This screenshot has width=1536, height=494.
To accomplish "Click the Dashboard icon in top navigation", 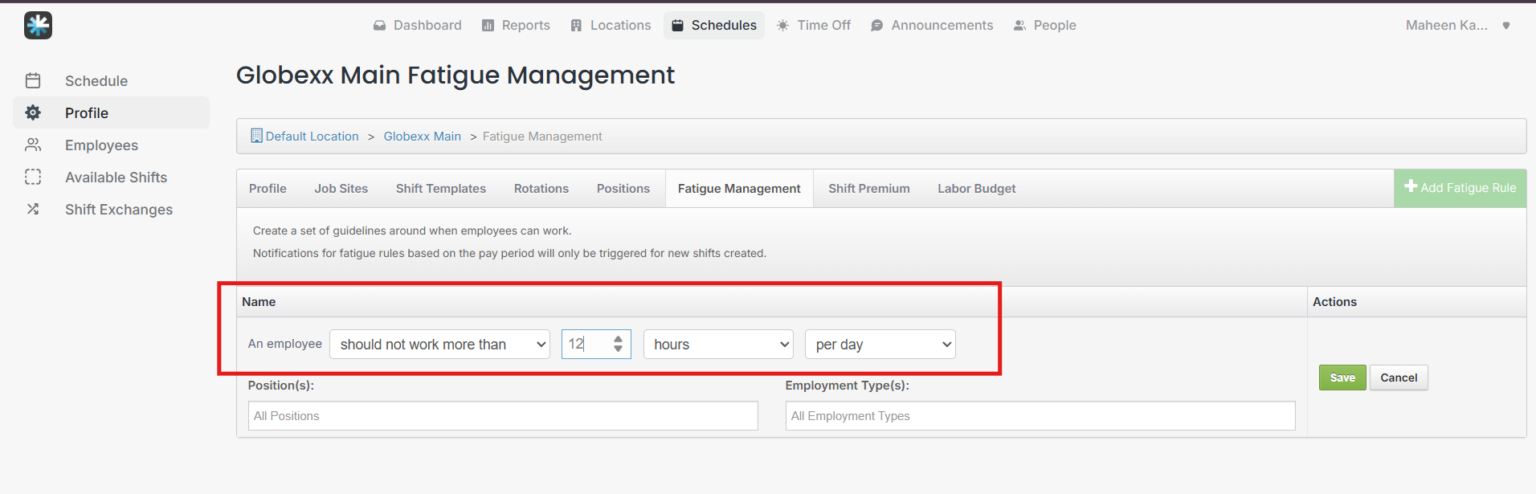I will coord(380,26).
